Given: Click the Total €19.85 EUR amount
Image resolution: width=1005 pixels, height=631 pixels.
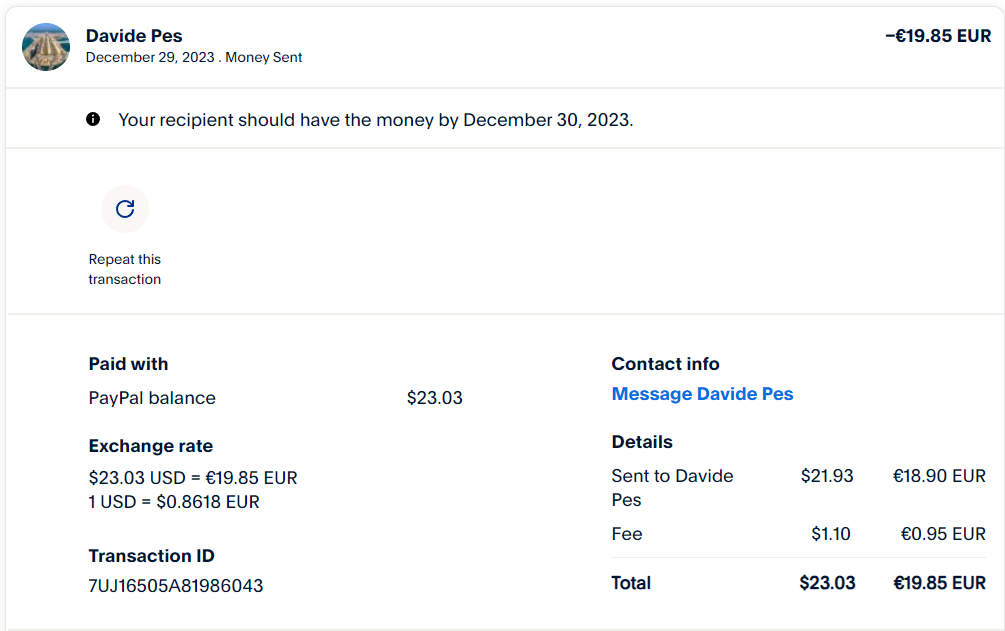Looking at the screenshot, I should click(x=939, y=583).
